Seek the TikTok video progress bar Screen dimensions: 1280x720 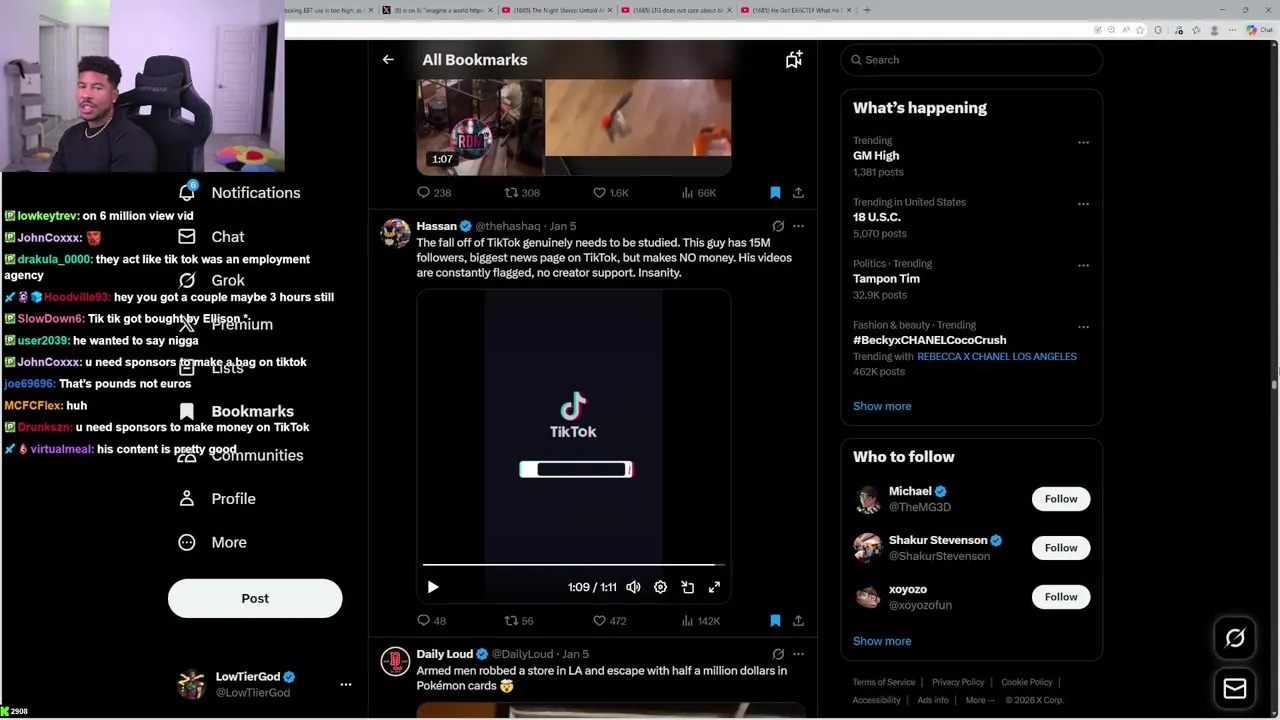coord(573,565)
